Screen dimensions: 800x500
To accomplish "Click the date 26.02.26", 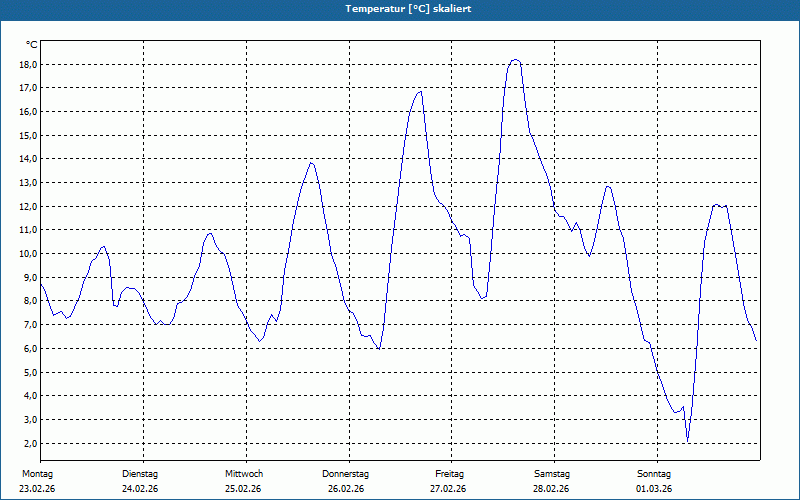I will tap(346, 489).
